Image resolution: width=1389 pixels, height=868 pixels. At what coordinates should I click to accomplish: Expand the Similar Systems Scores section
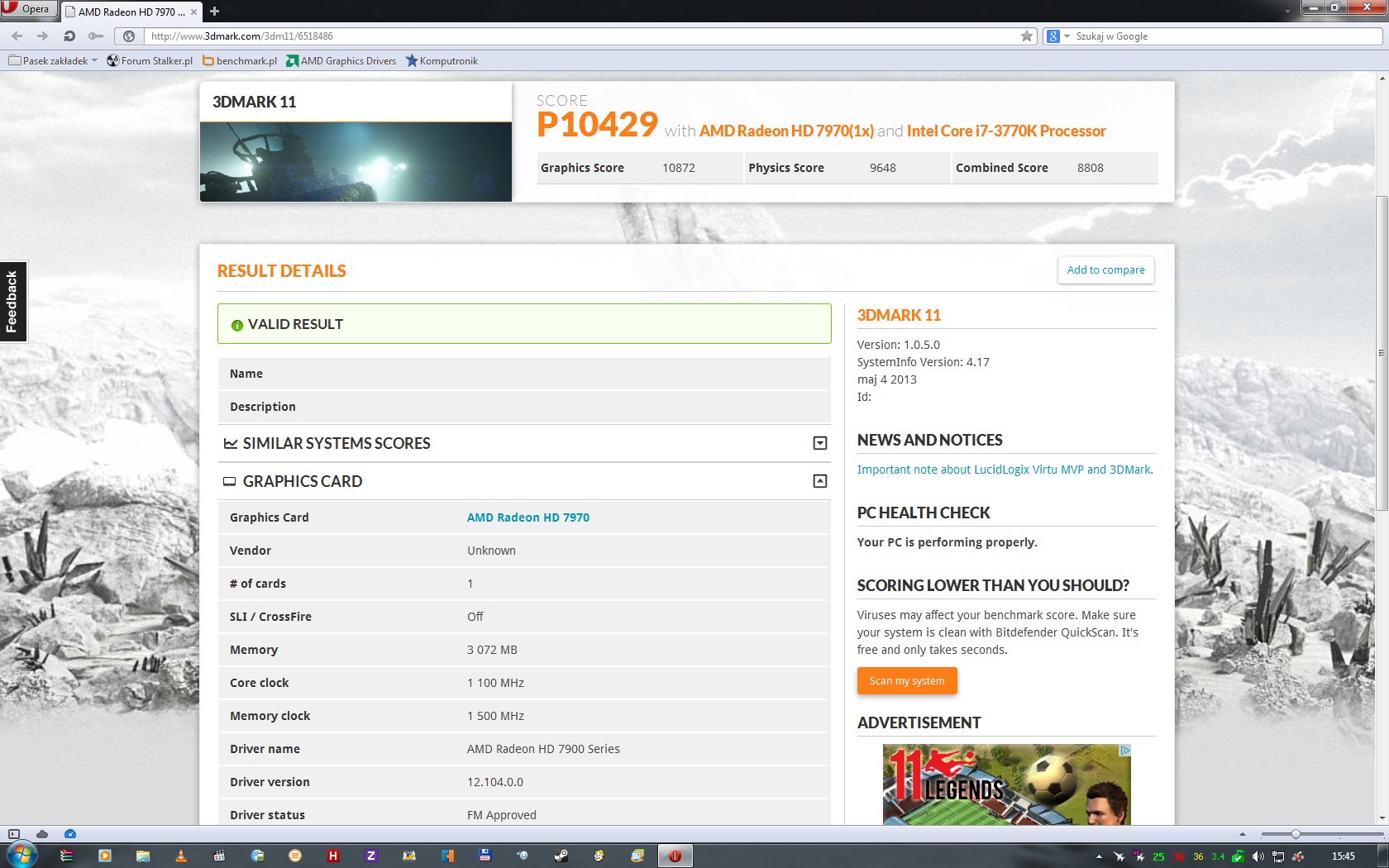[820, 443]
